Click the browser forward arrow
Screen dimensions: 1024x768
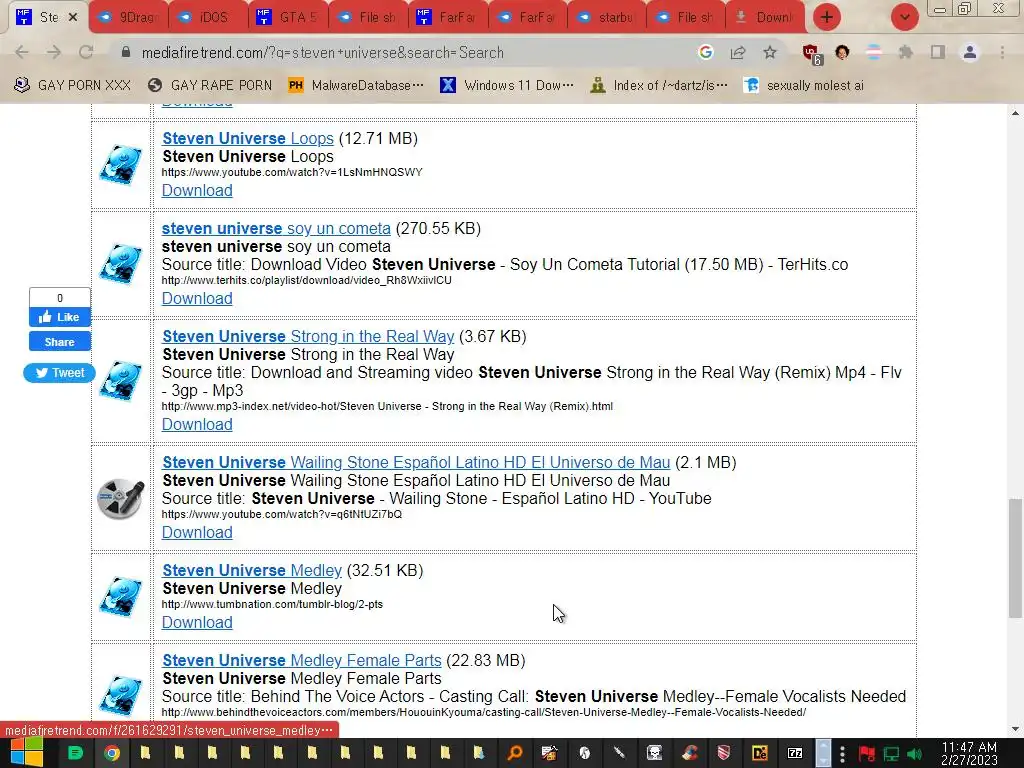pos(54,52)
